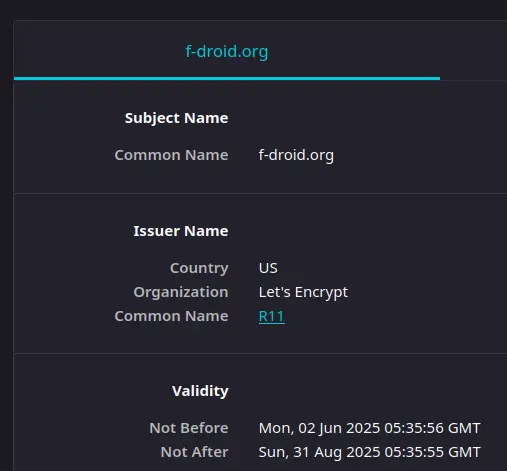Viewport: 507px width, 471px height.
Task: Click the Country field label
Action: 199,268
